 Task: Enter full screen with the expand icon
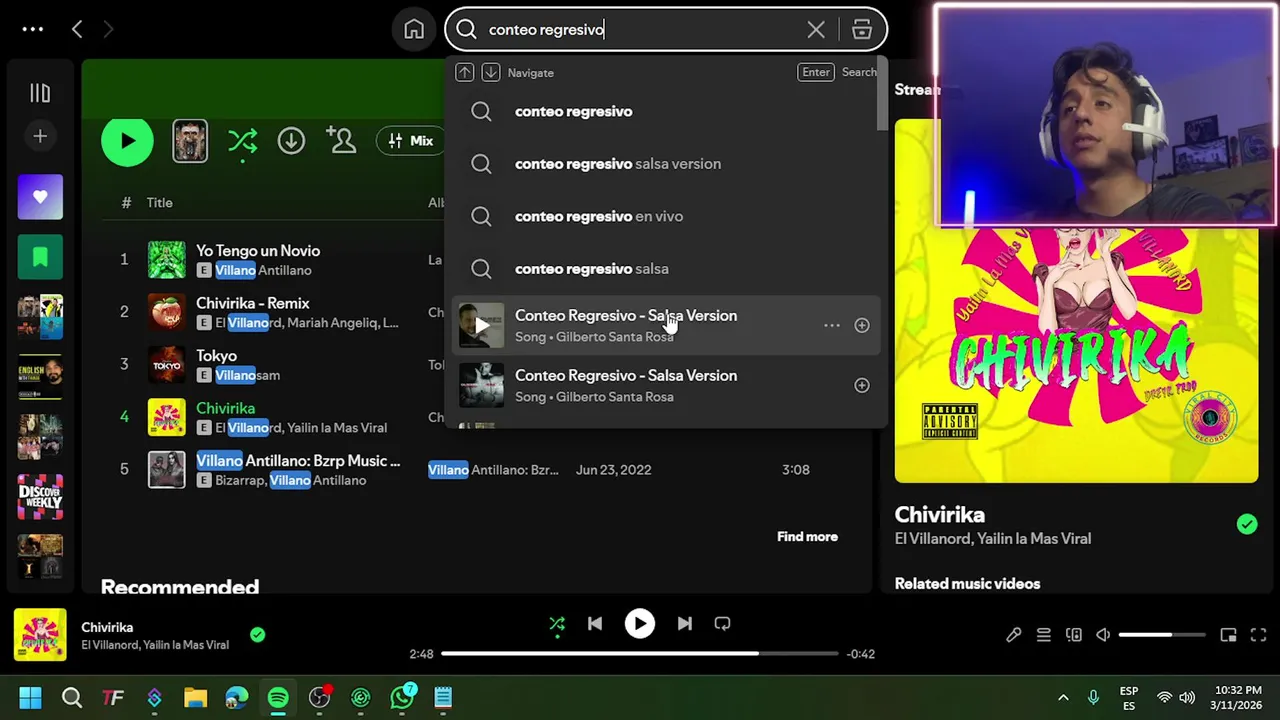(1258, 635)
